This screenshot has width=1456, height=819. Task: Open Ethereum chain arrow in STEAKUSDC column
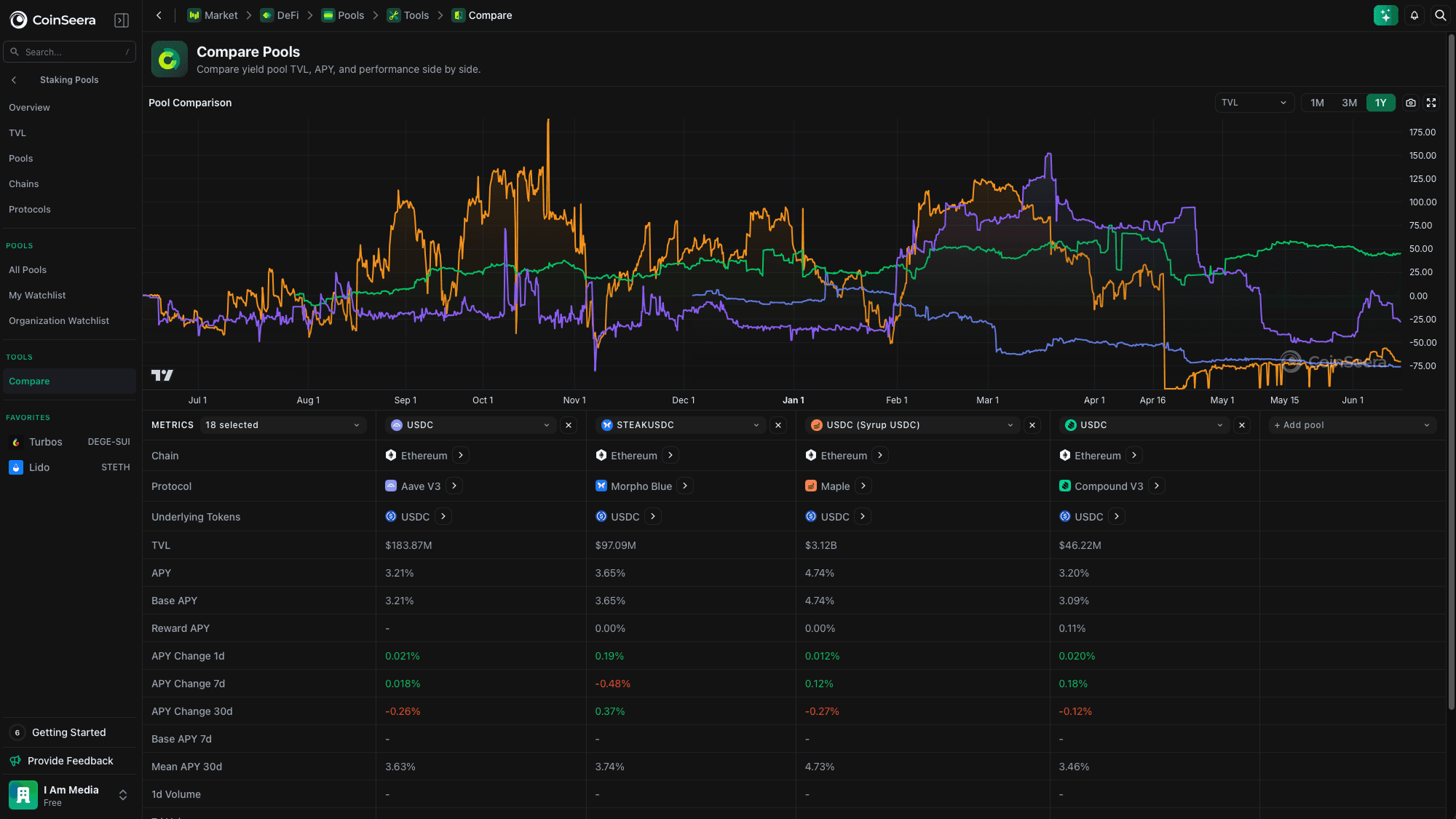coord(670,455)
